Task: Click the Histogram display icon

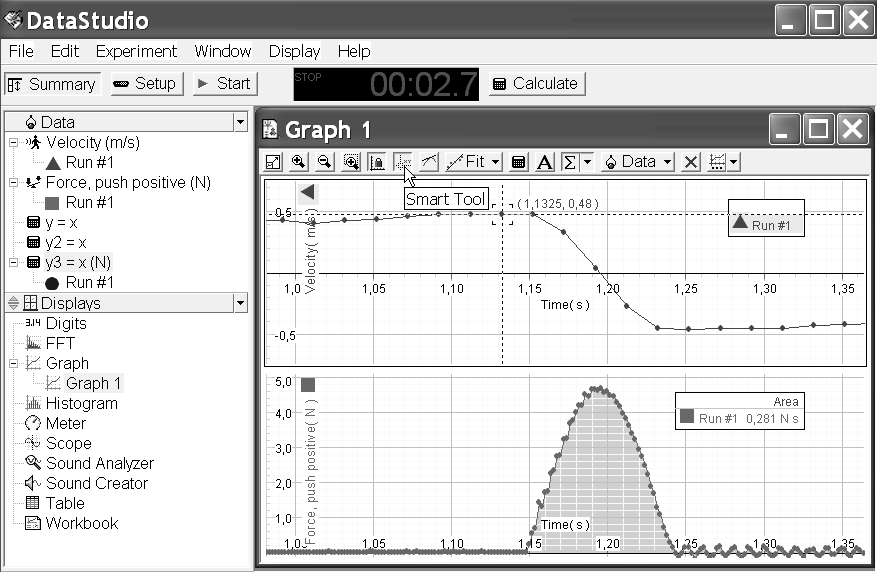Action: (x=34, y=403)
